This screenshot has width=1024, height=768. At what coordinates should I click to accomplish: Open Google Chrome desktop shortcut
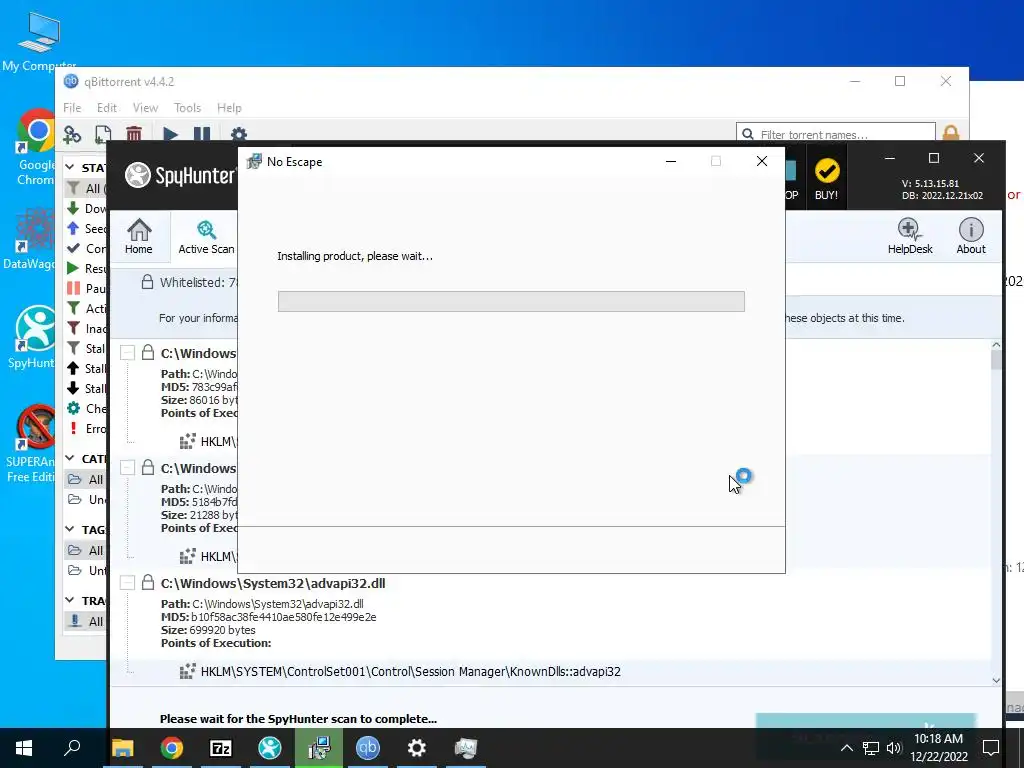tap(36, 148)
